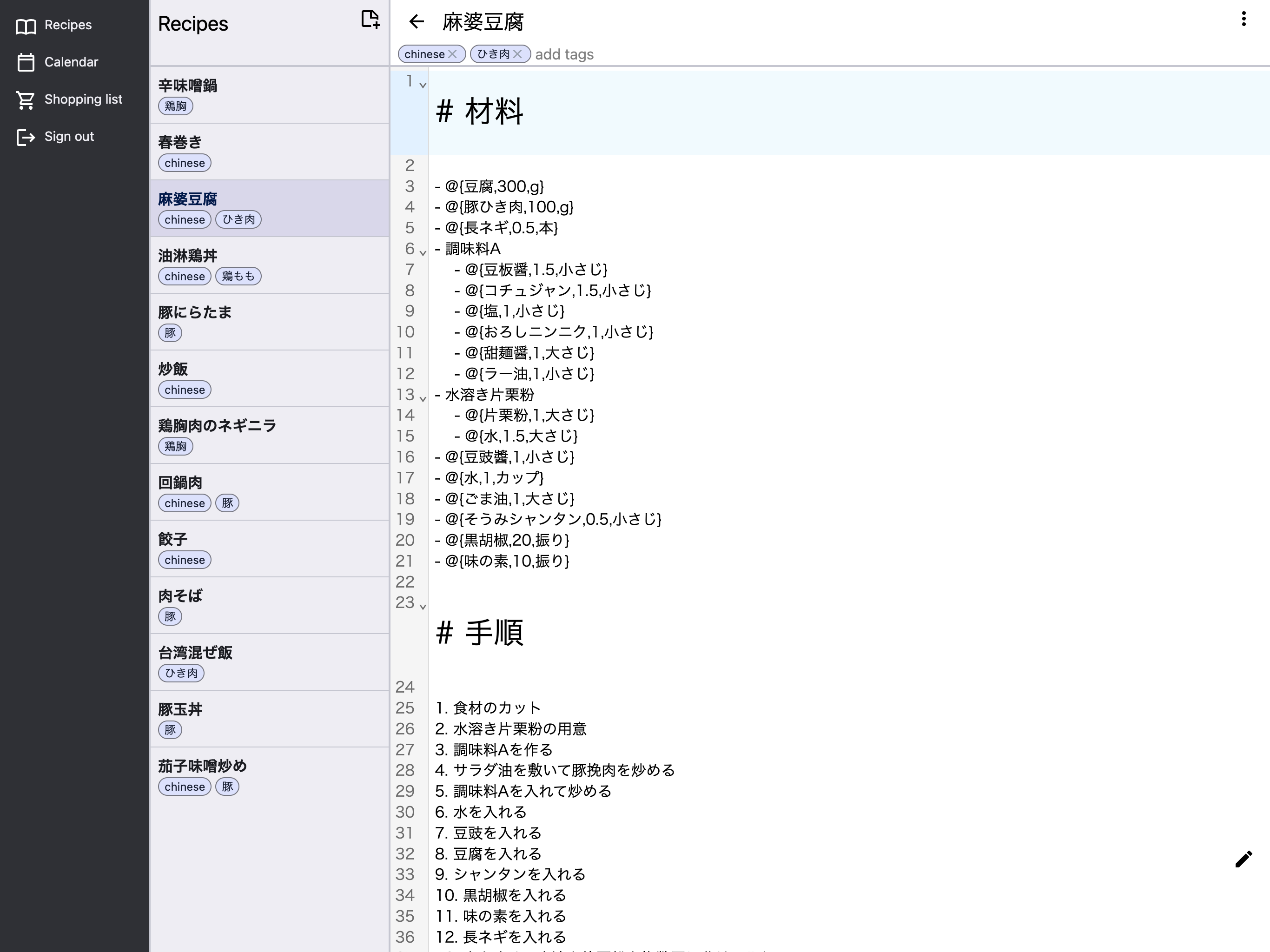Open the 油淋鶏丼 recipe
The width and height of the screenshot is (1270, 952).
269,265
